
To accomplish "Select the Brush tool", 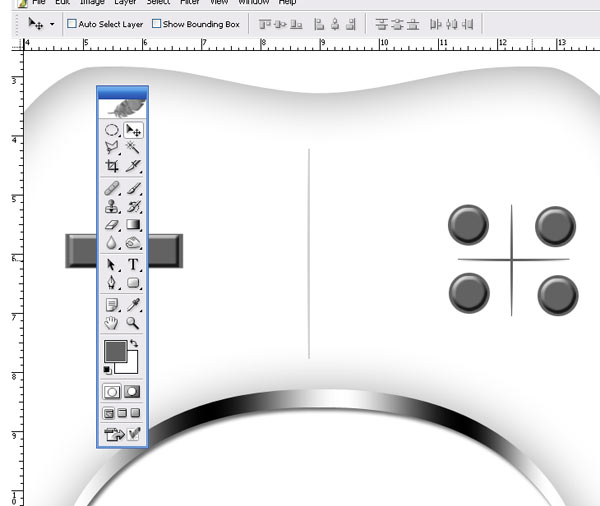I will pyautogui.click(x=133, y=188).
